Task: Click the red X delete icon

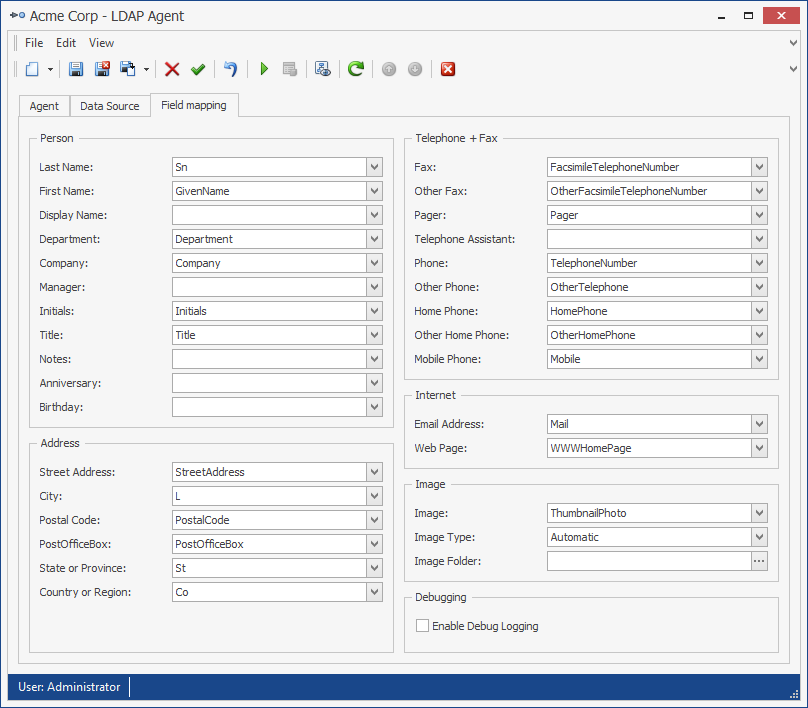Action: tap(172, 69)
